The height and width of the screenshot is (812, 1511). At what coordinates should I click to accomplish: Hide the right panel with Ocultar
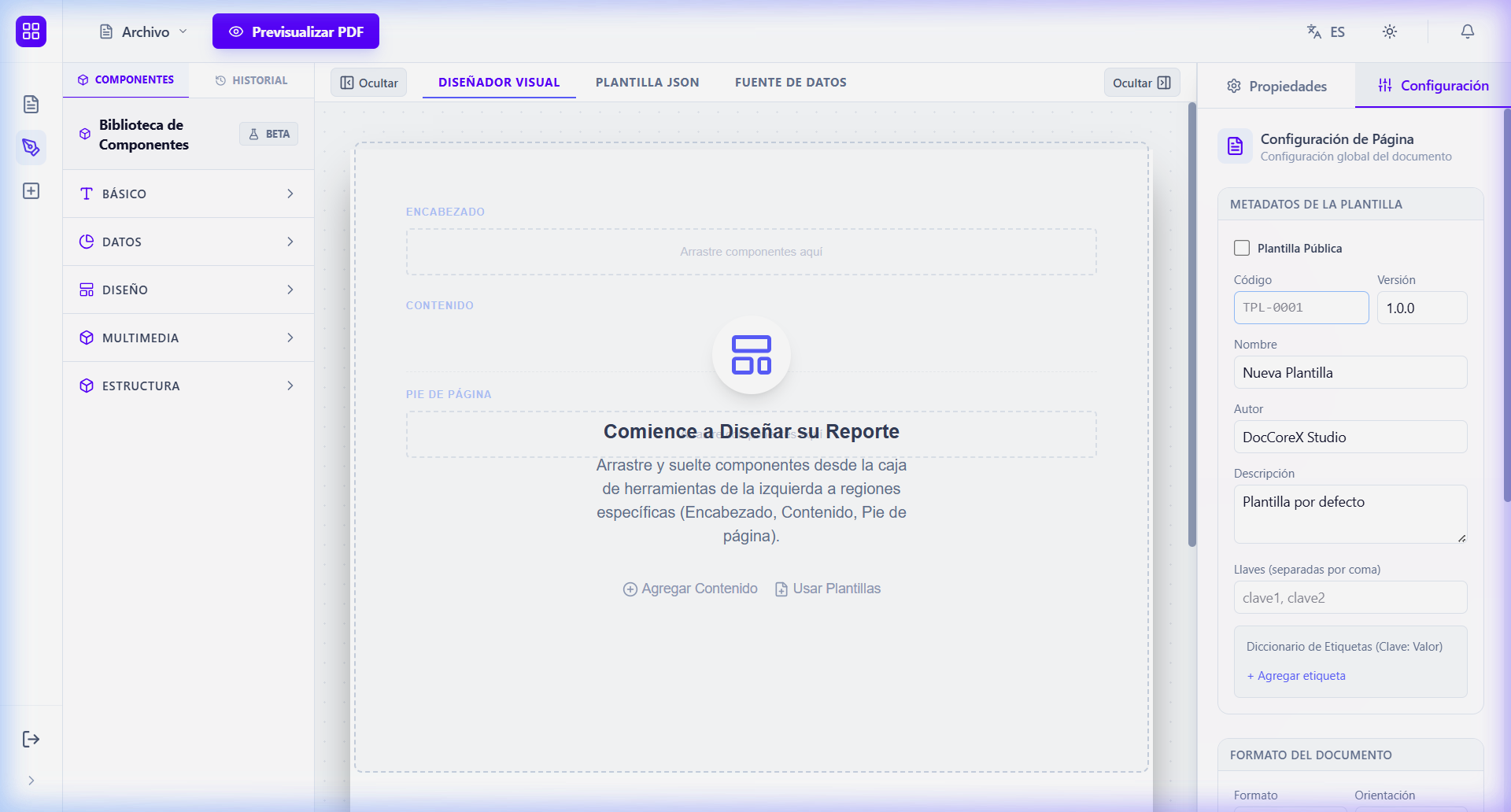[x=1142, y=83]
